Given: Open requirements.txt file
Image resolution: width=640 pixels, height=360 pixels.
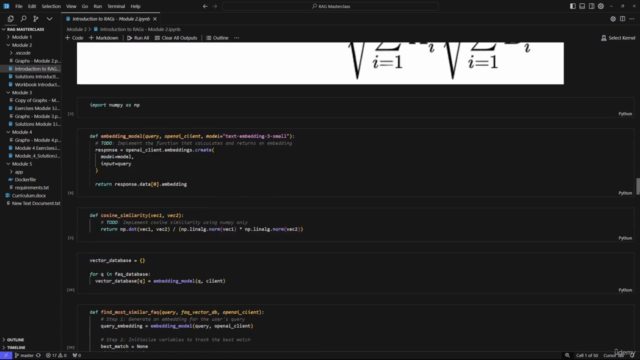Looking at the screenshot, I should 32,188.
